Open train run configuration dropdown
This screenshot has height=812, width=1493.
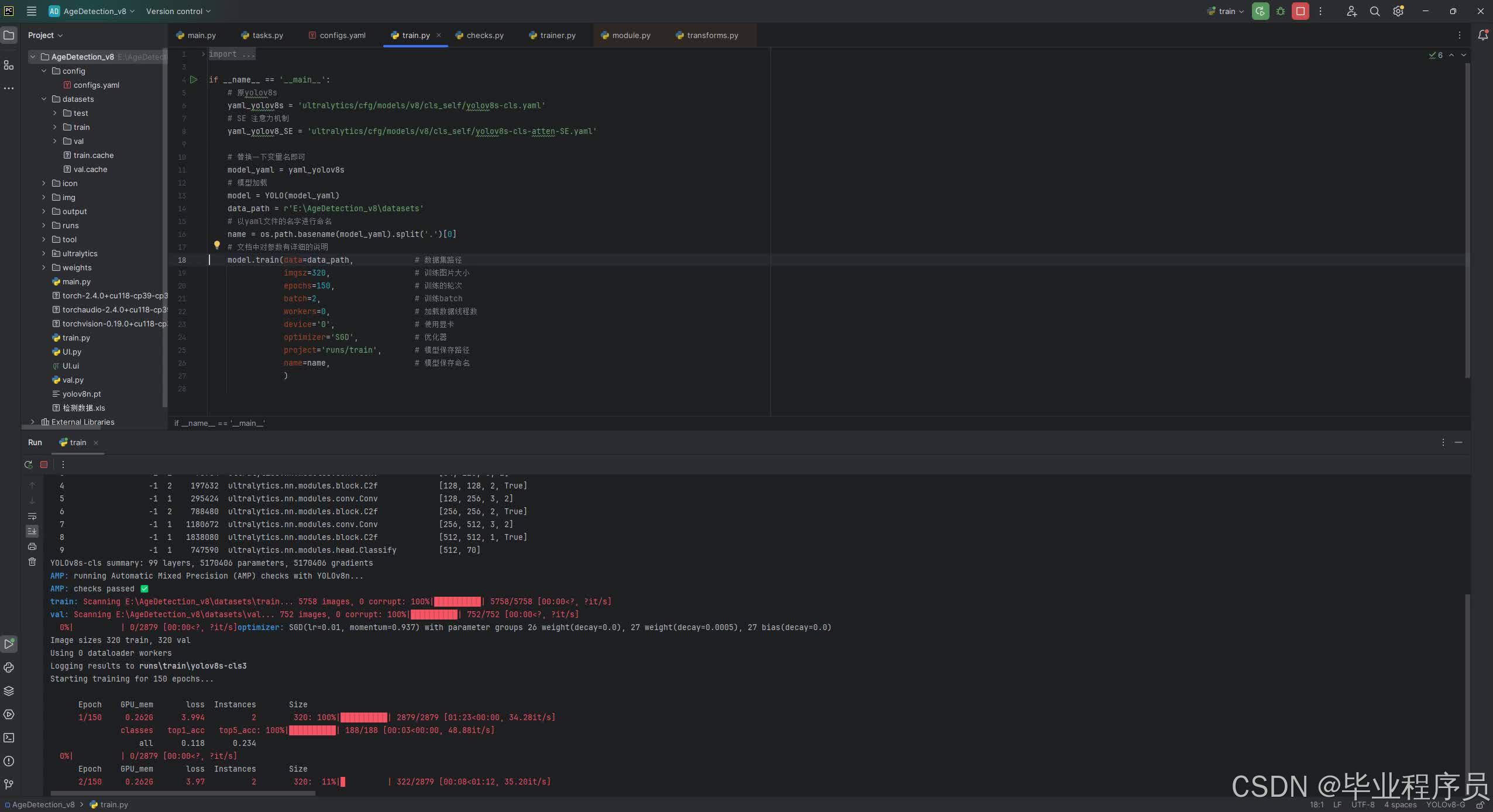click(x=1226, y=11)
